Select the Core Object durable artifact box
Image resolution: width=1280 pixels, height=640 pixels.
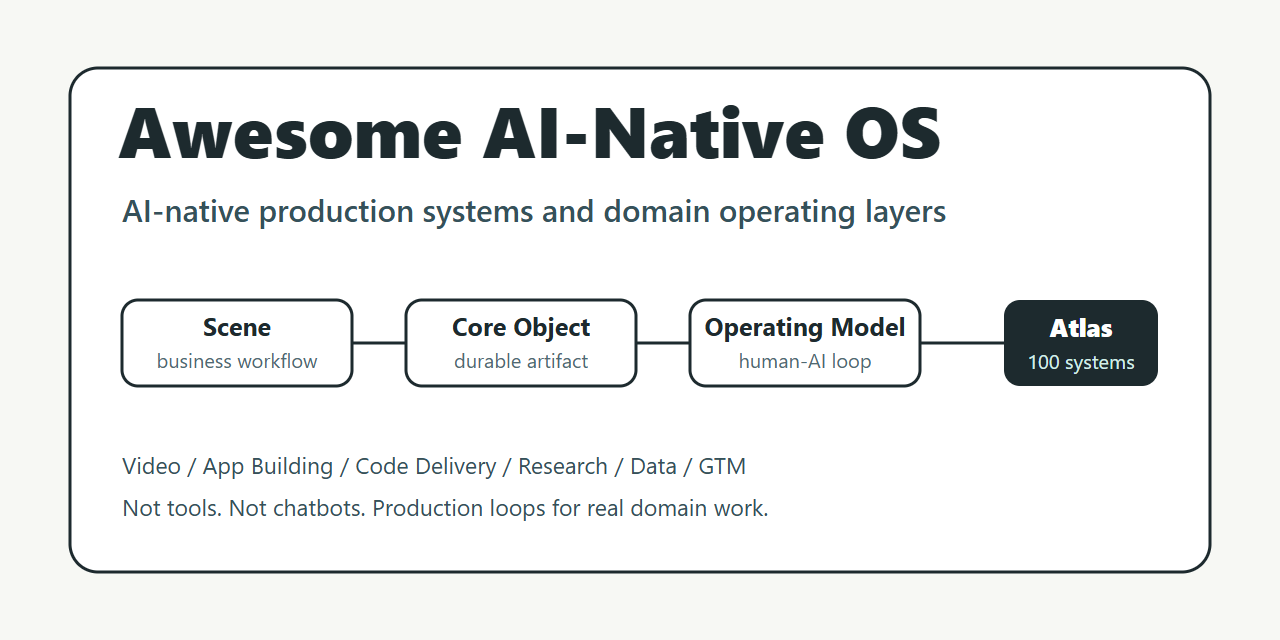[x=521, y=343]
